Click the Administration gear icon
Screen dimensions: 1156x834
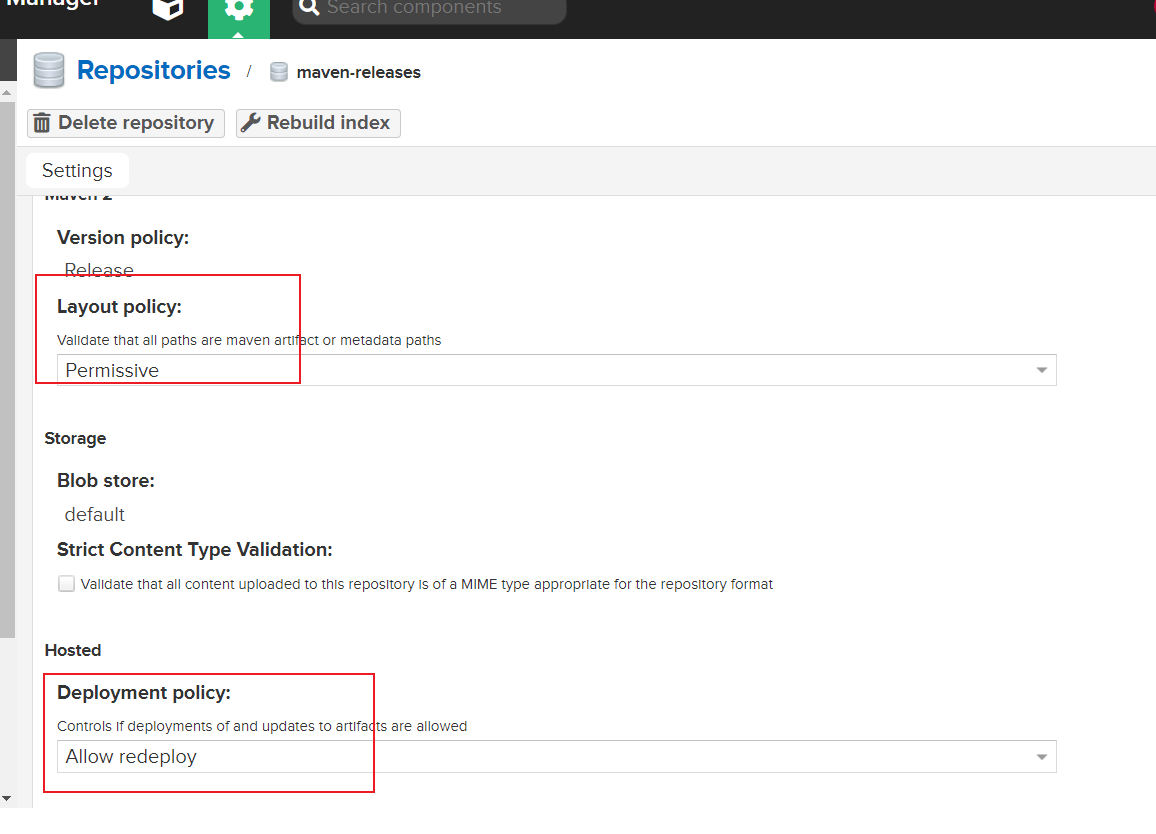point(238,10)
